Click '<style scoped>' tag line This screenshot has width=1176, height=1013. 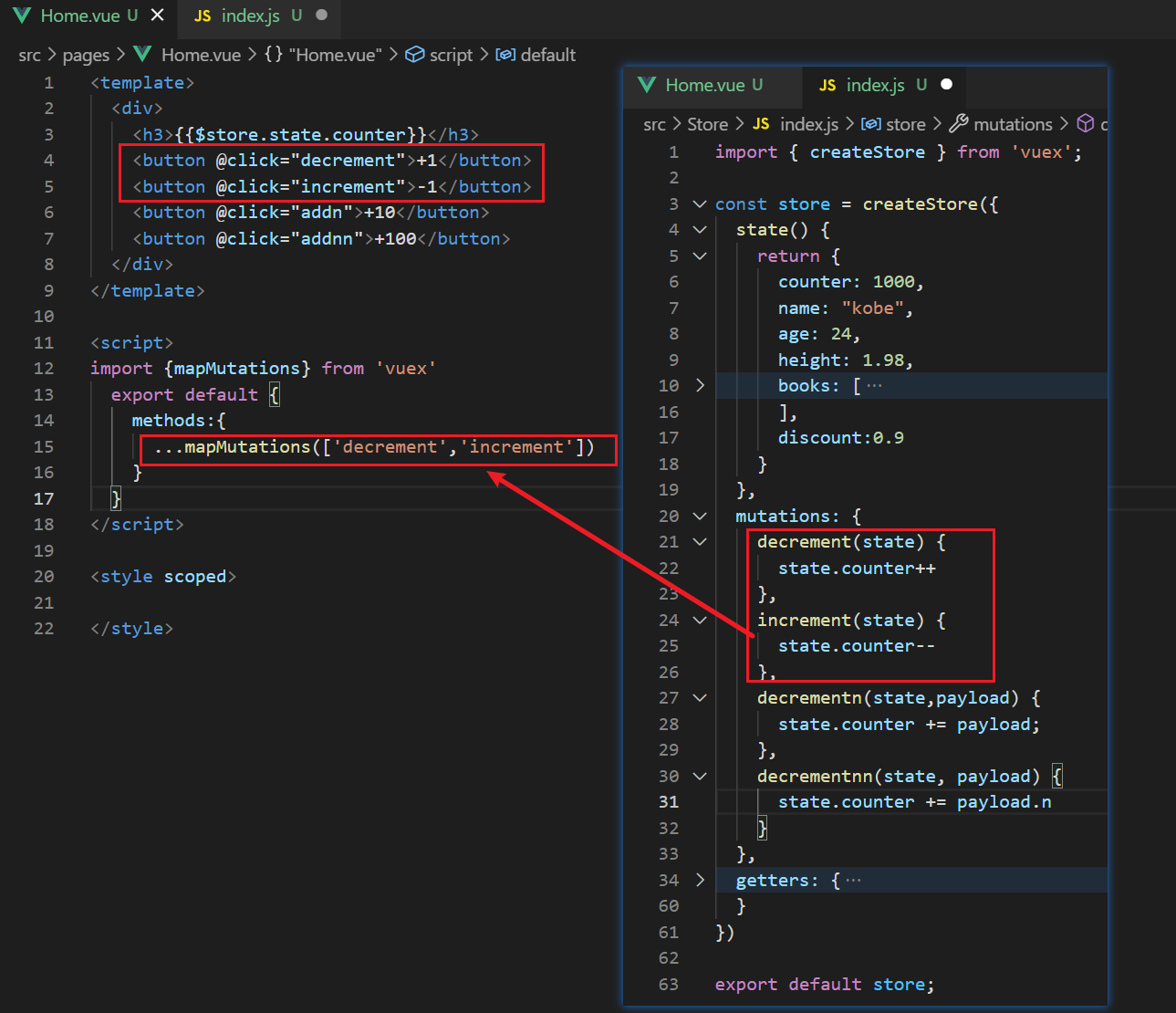point(163,577)
